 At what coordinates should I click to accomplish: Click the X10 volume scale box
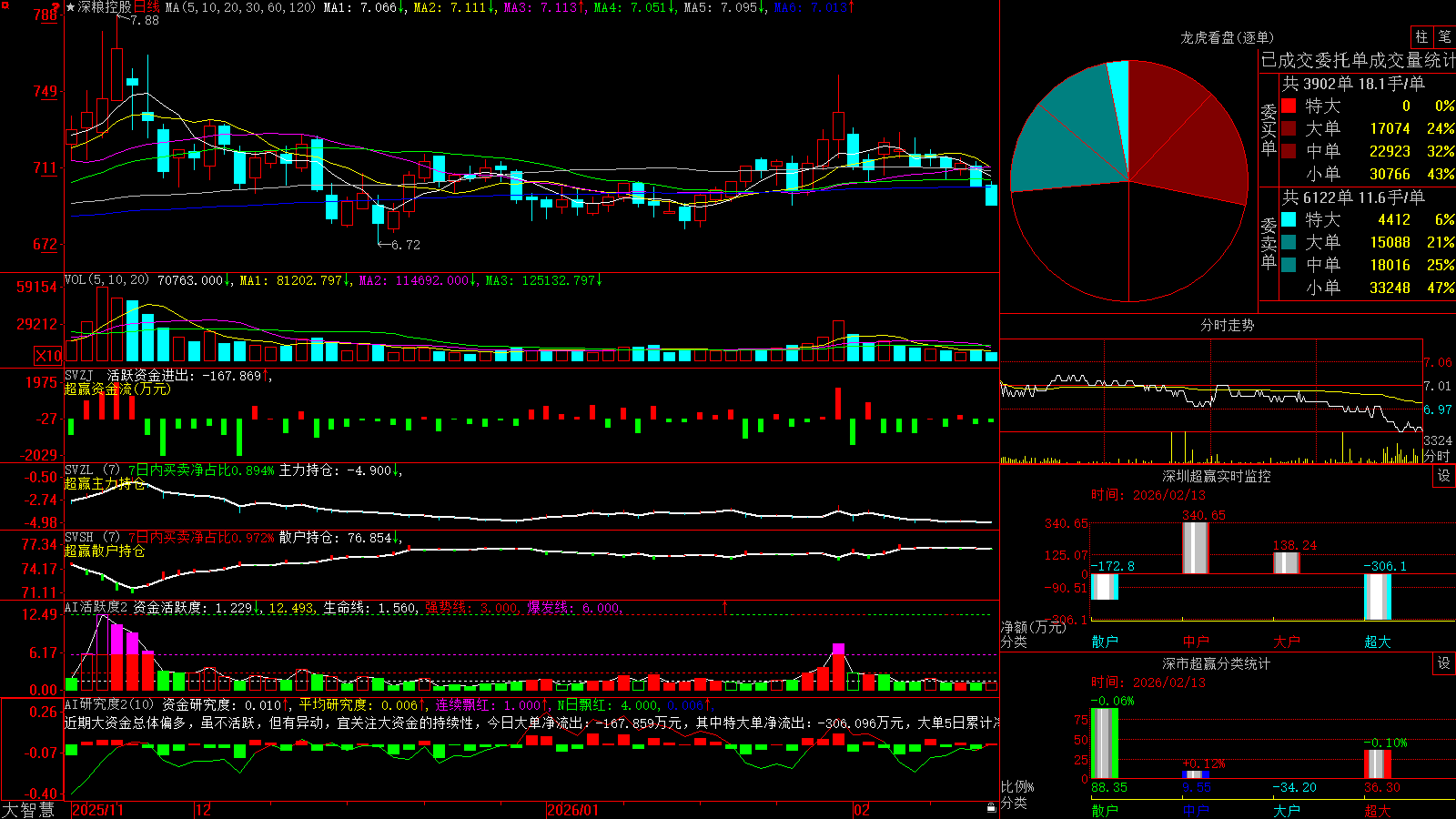tap(48, 356)
